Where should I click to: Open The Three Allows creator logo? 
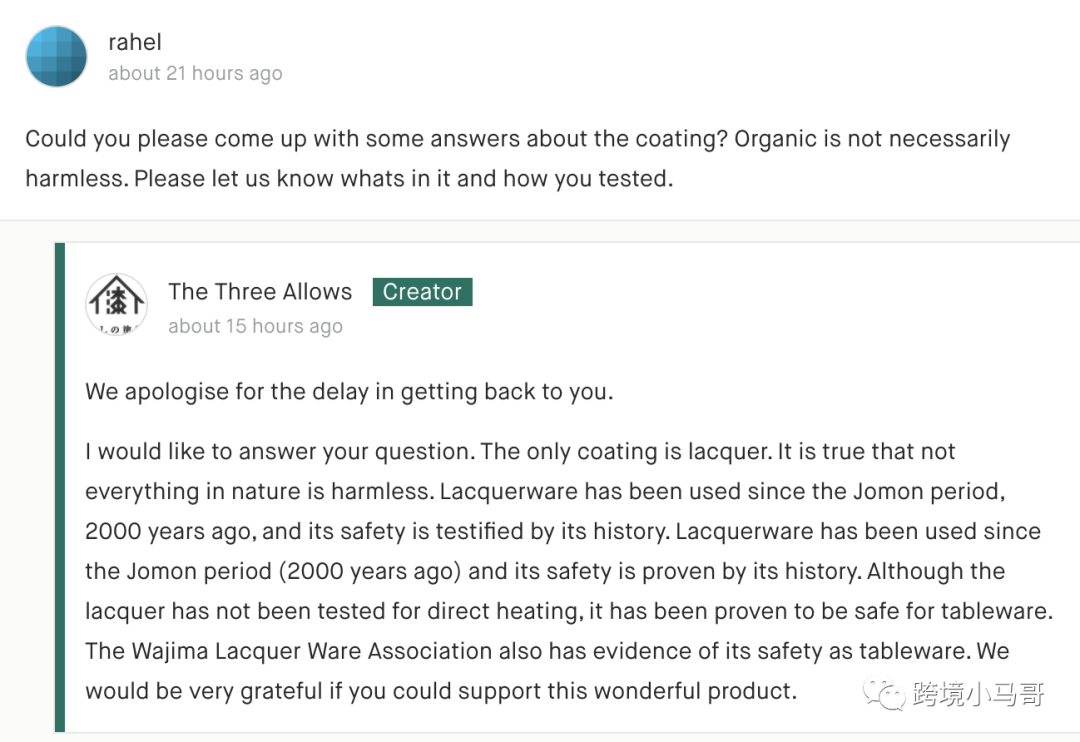[x=116, y=303]
